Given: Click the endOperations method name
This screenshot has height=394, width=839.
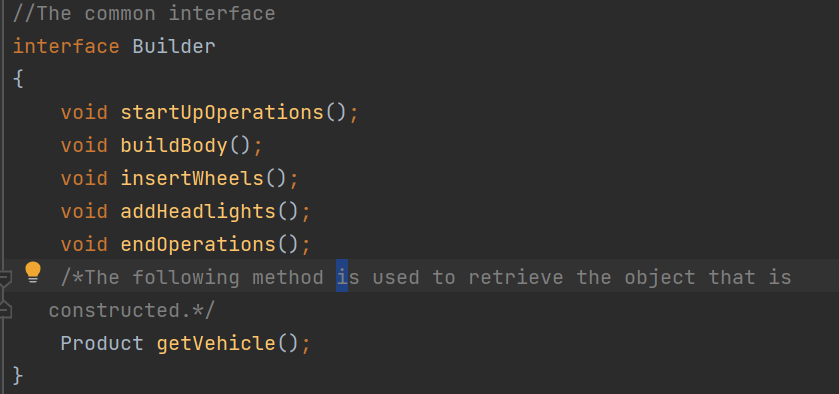Looking at the screenshot, I should pos(198,245).
